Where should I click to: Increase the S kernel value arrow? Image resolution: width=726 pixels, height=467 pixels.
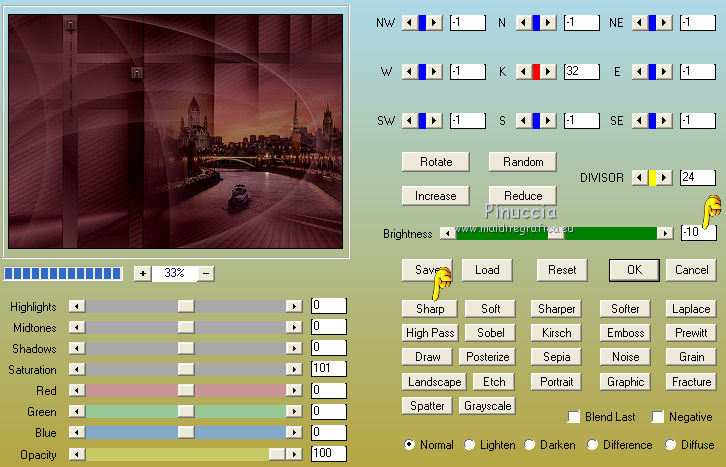click(548, 121)
